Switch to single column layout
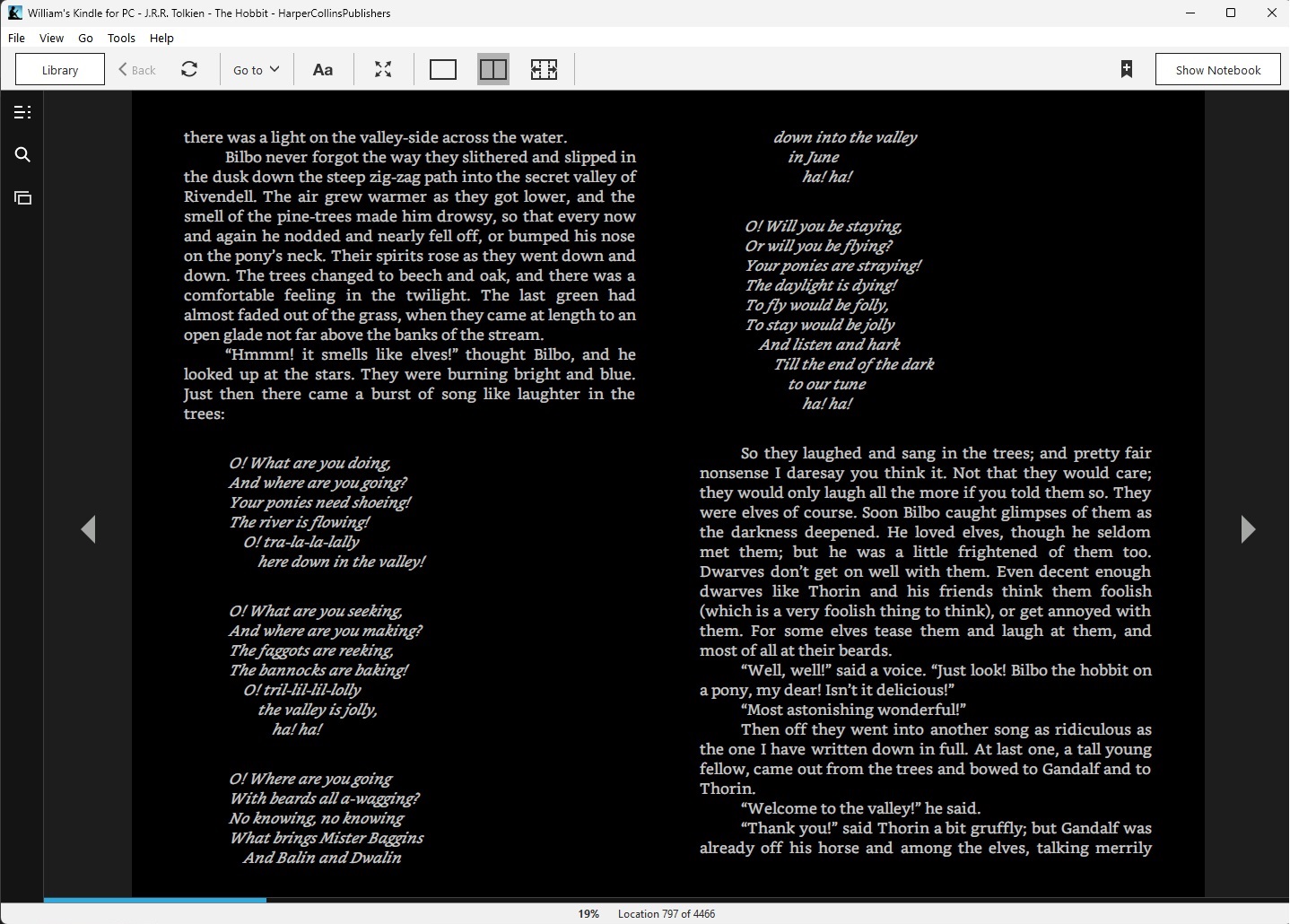This screenshot has height=924, width=1290. [443, 69]
